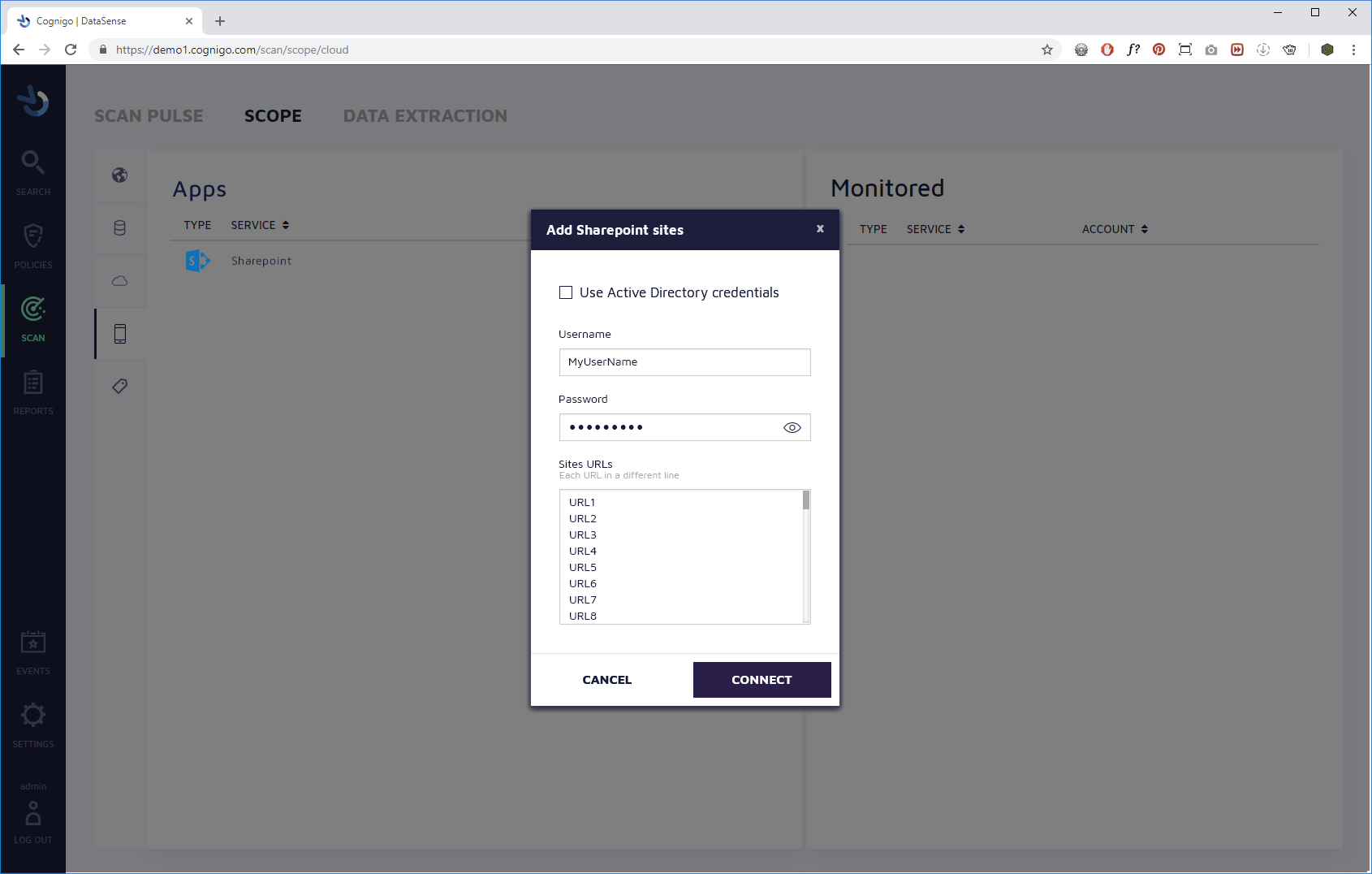Open the Search section in sidebar
The height and width of the screenshot is (874, 1372).
(x=32, y=172)
